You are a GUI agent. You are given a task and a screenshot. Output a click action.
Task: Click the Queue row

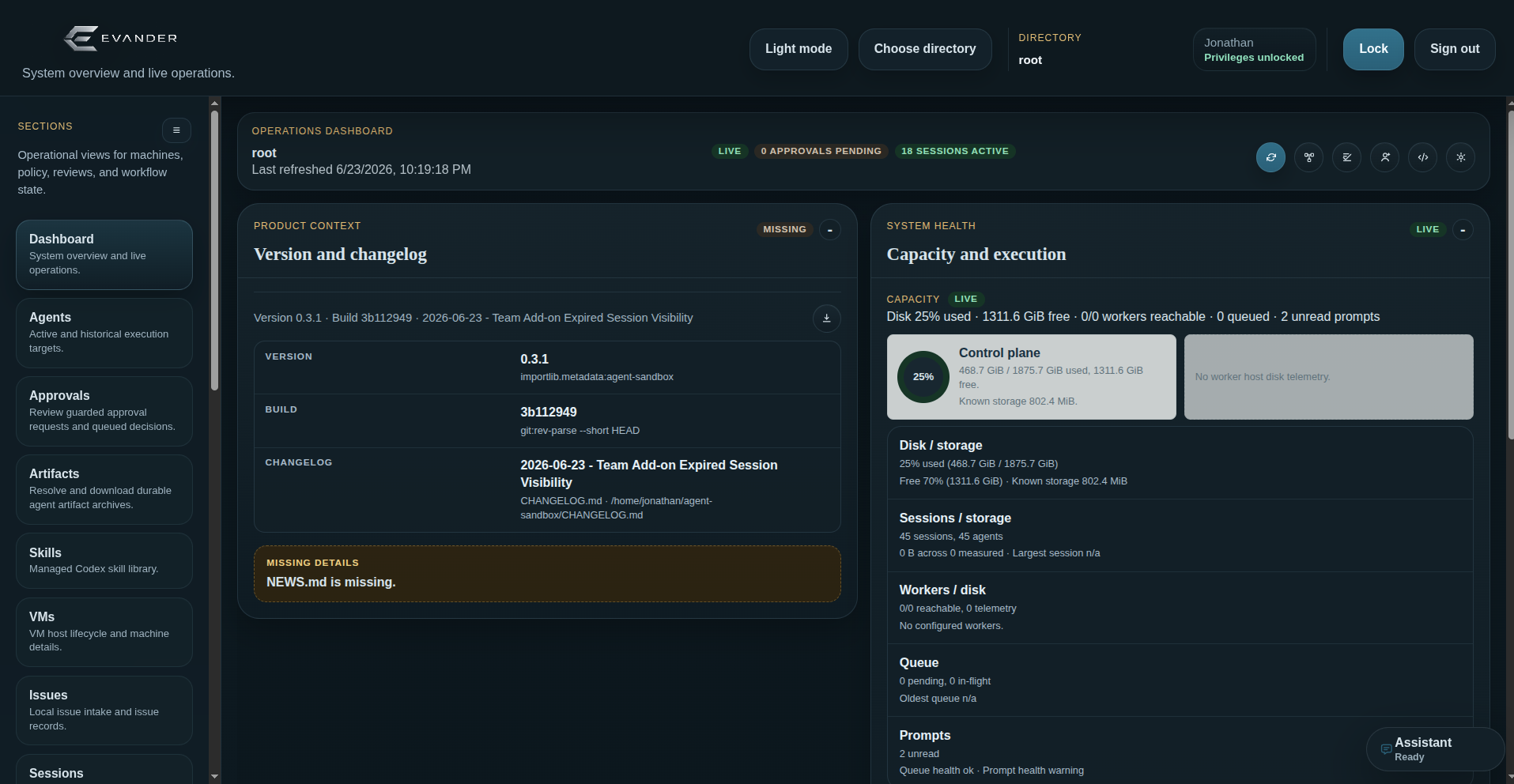click(1180, 680)
